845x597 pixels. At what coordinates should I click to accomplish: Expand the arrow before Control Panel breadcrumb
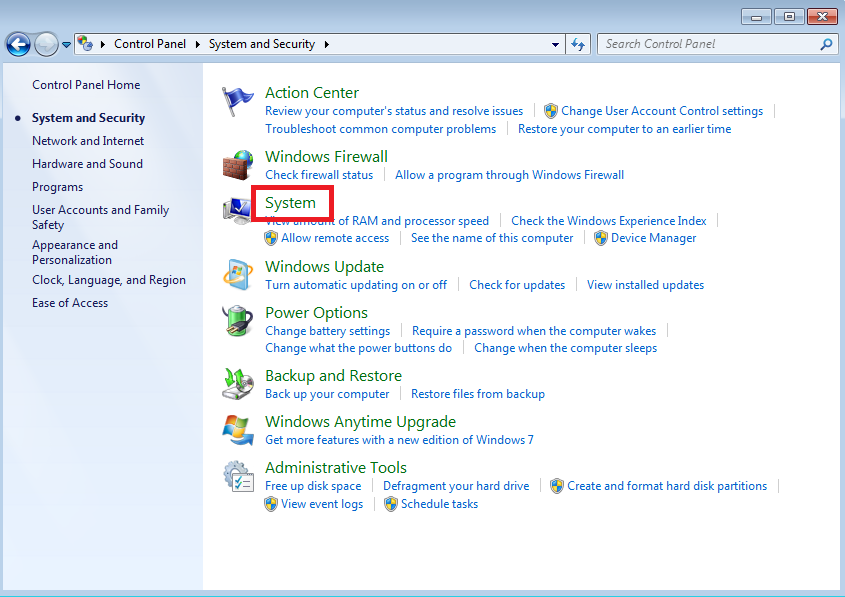[102, 44]
